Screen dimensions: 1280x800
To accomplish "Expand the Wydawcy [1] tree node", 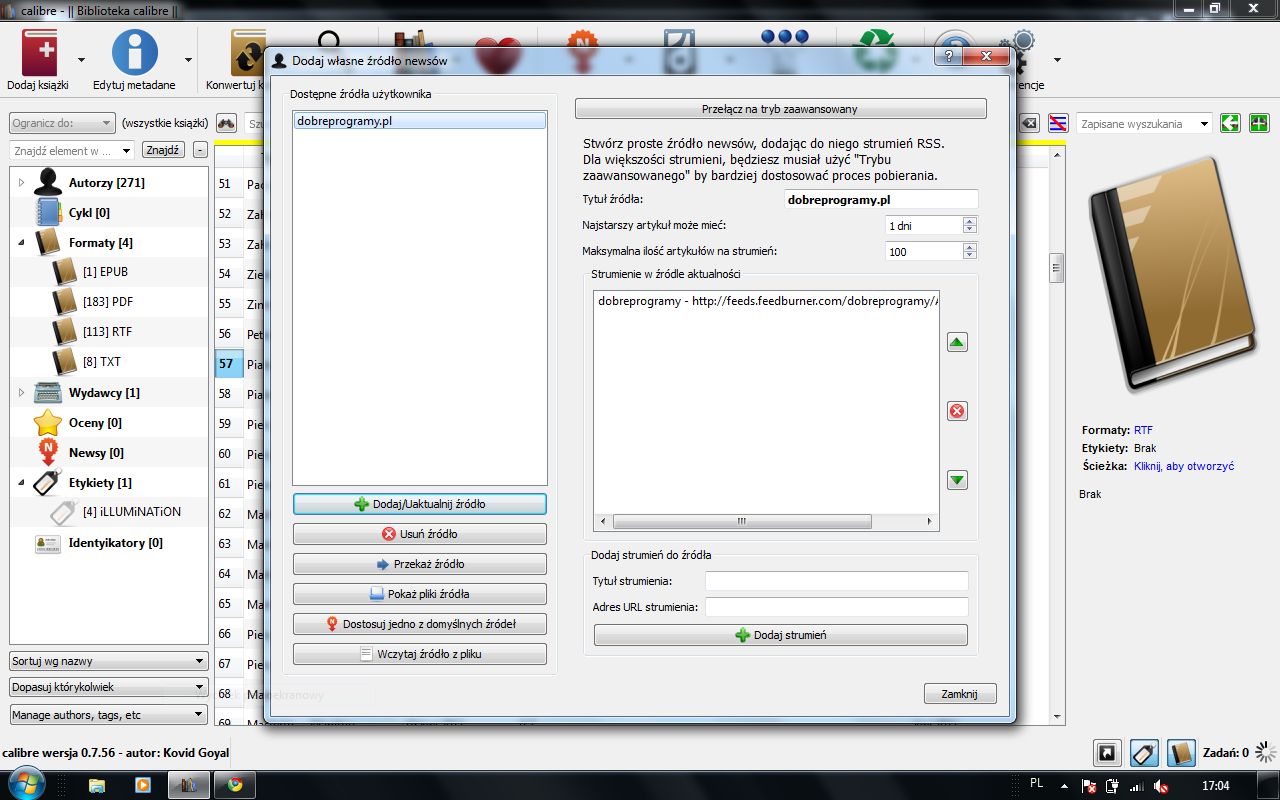I will [x=22, y=392].
